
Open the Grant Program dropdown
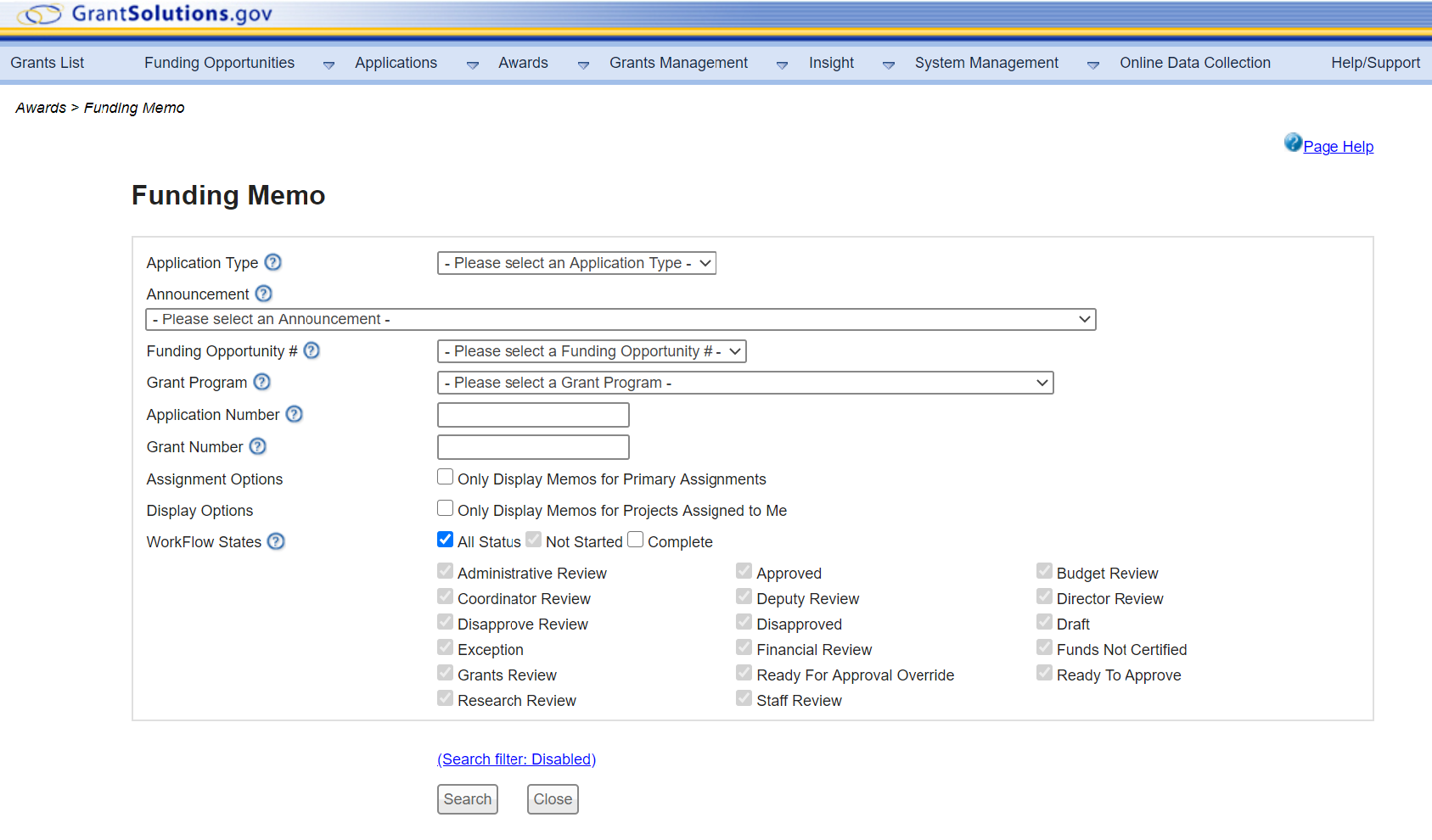coord(744,383)
